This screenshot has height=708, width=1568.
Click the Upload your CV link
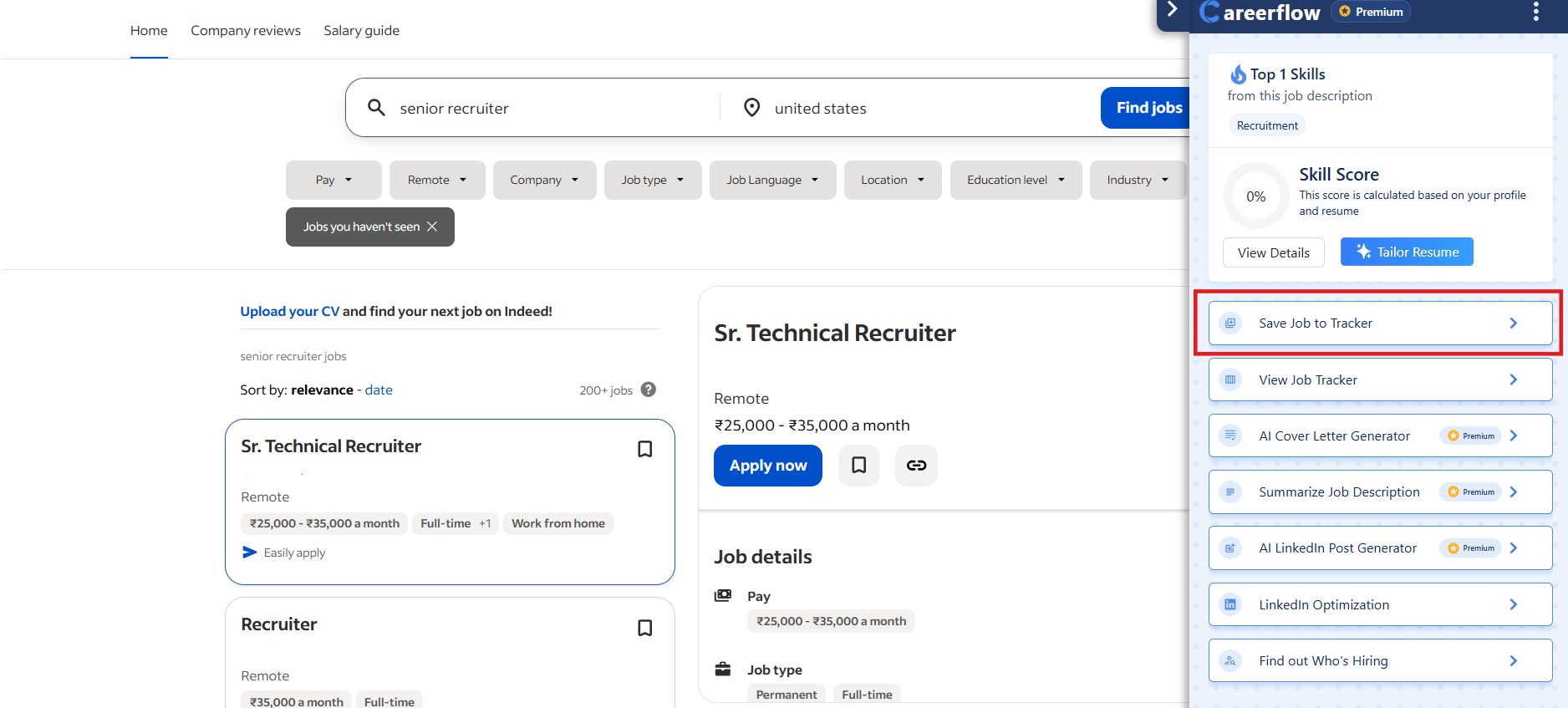[290, 311]
